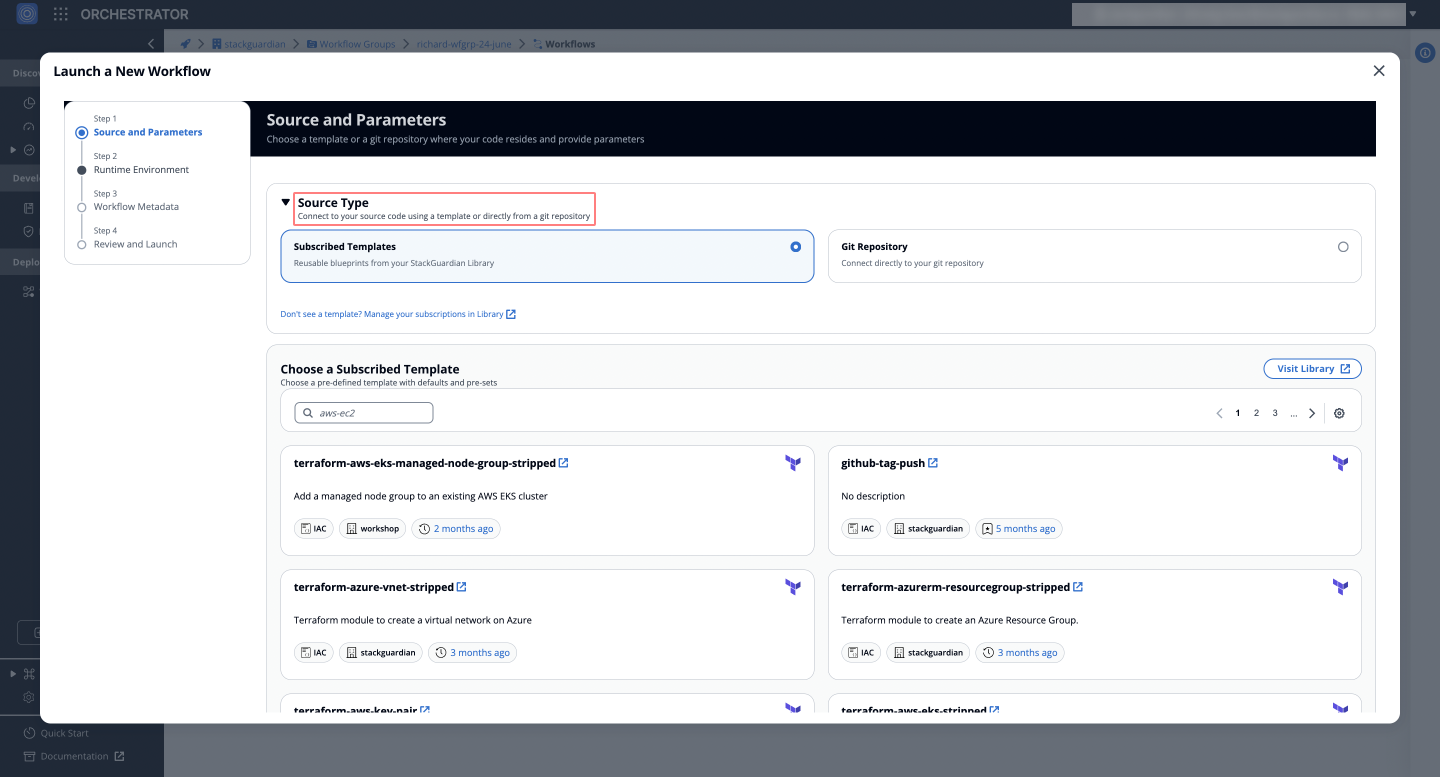Click the trend chart icon in sidebar
The height and width of the screenshot is (777, 1440).
click(29, 149)
